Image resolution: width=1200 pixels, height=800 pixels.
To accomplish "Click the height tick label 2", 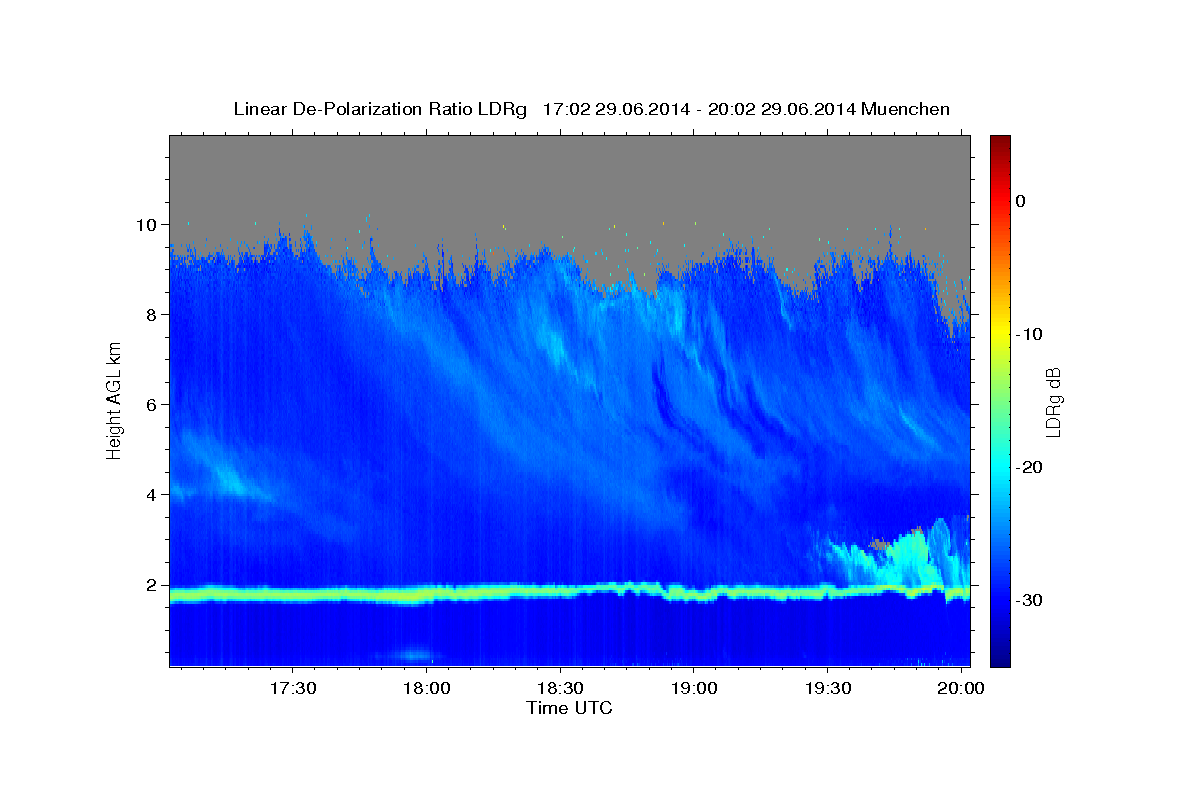I will click(152, 585).
